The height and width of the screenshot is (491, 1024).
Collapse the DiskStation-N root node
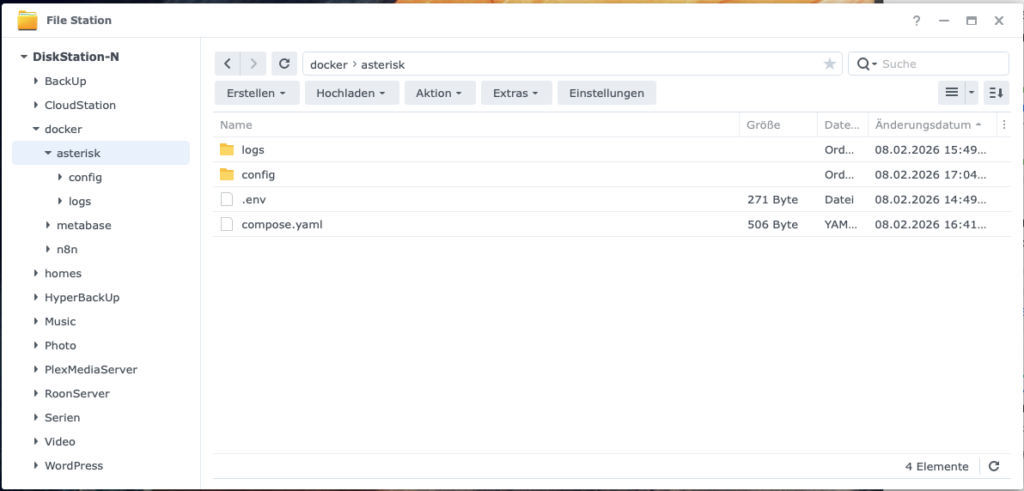[24, 57]
